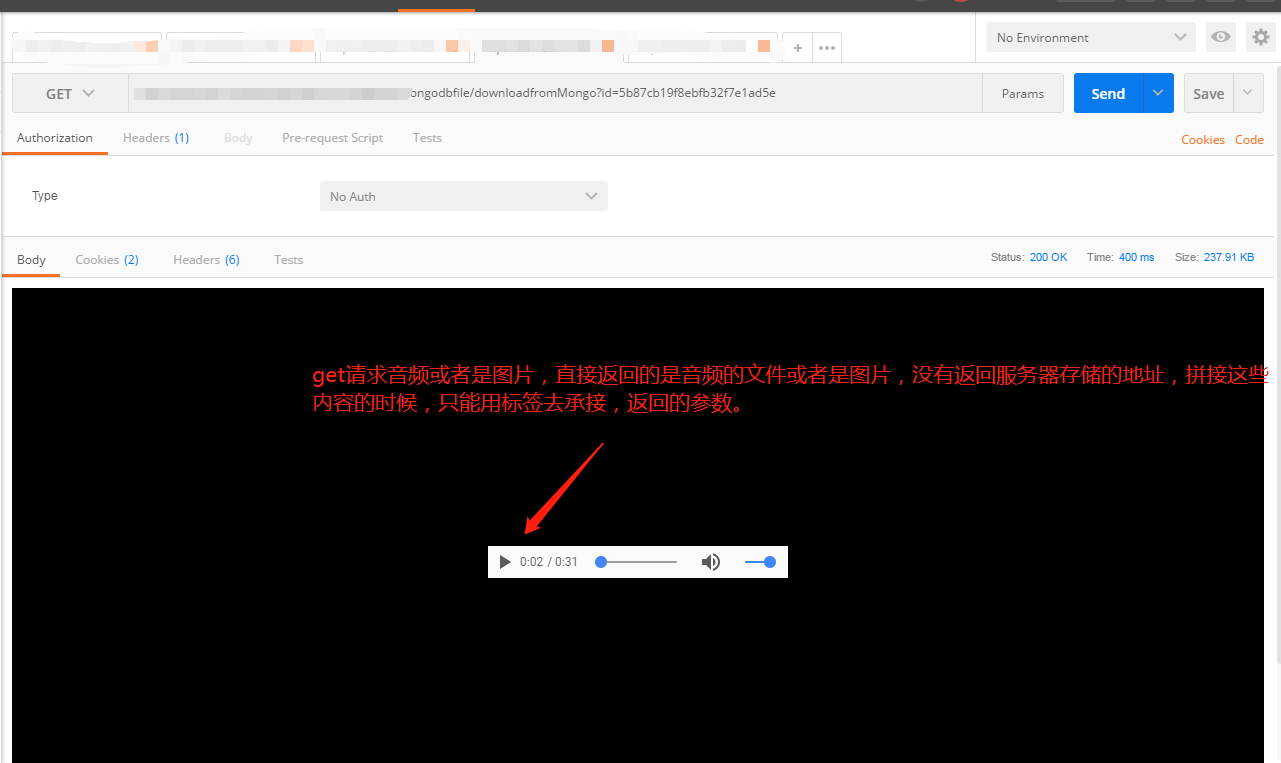Image resolution: width=1281 pixels, height=763 pixels.
Task: Open the Pre-request Script tab
Action: [x=333, y=138]
